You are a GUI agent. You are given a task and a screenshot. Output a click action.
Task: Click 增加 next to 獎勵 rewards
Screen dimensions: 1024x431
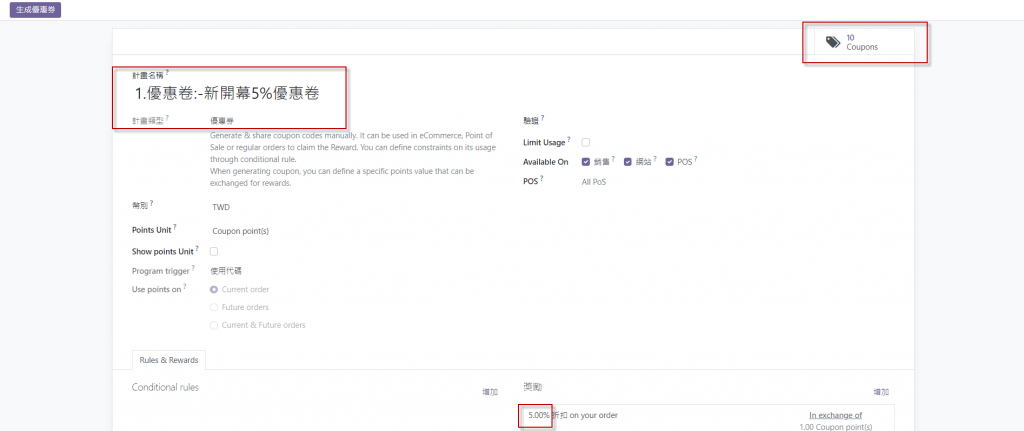click(881, 392)
